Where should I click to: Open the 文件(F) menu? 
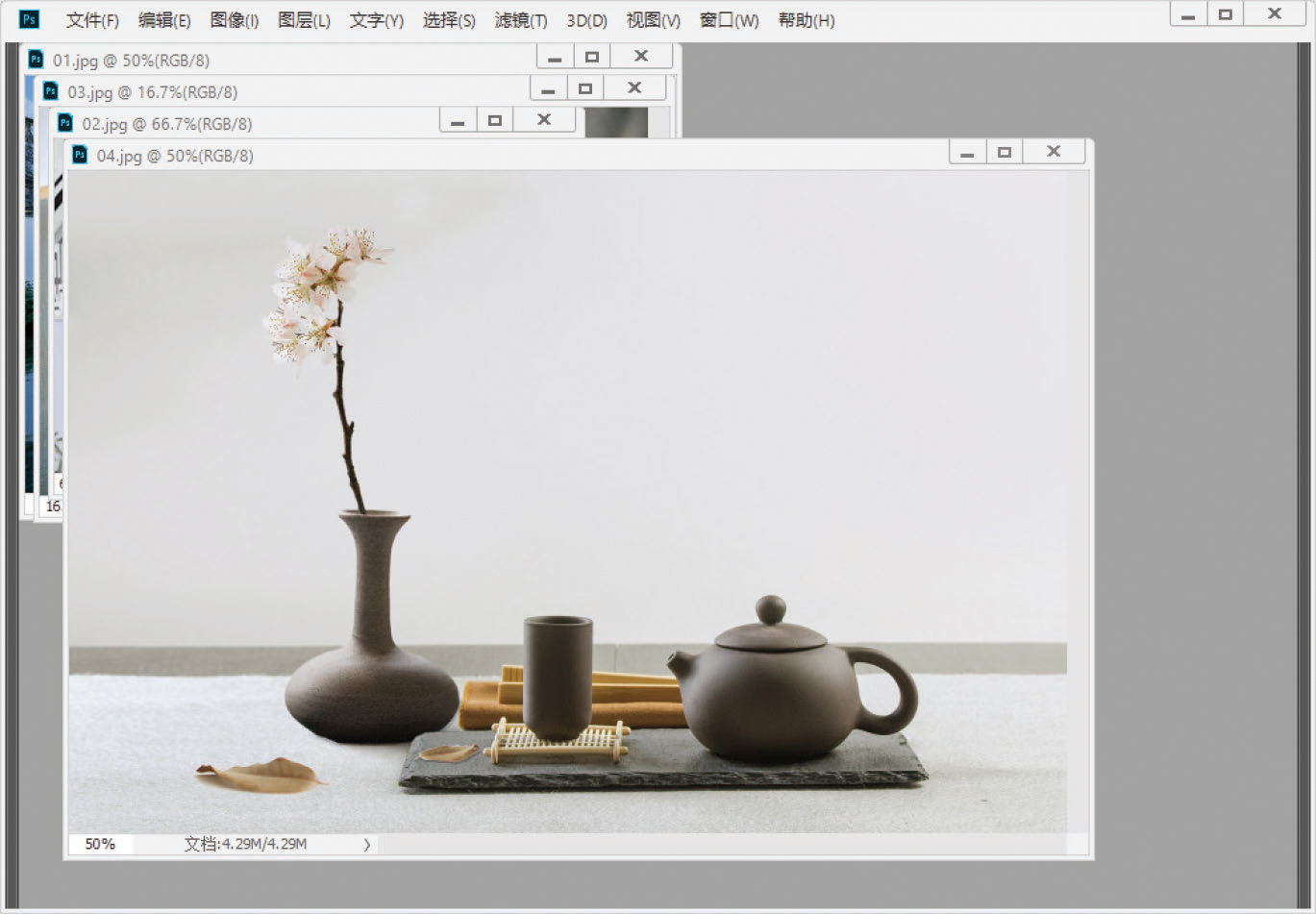(x=92, y=20)
